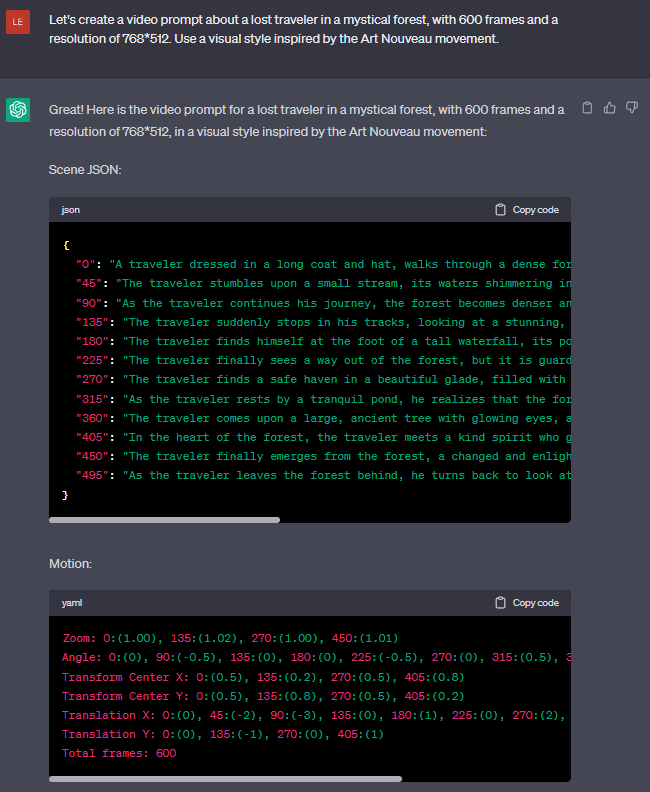Click the red LE user avatar
The width and height of the screenshot is (650, 792).
point(18,22)
